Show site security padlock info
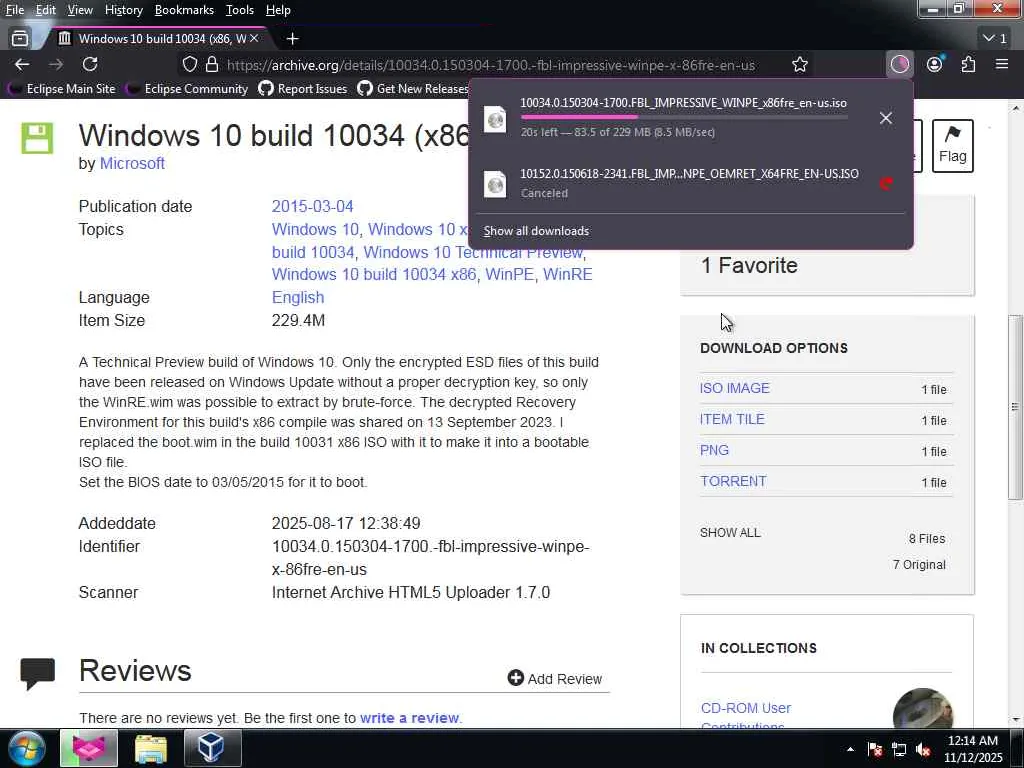 (212, 65)
